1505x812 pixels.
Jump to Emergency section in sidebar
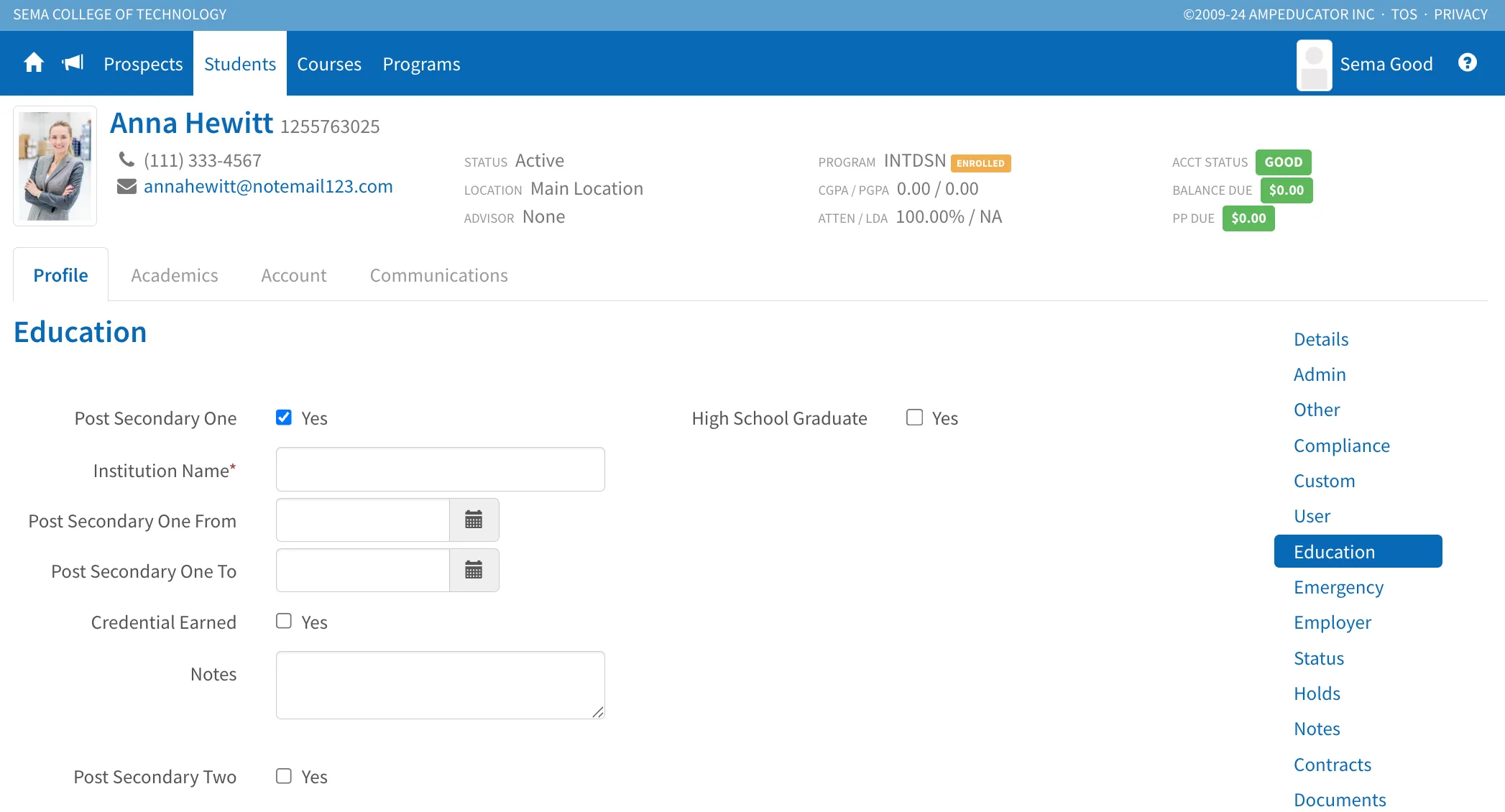point(1339,587)
